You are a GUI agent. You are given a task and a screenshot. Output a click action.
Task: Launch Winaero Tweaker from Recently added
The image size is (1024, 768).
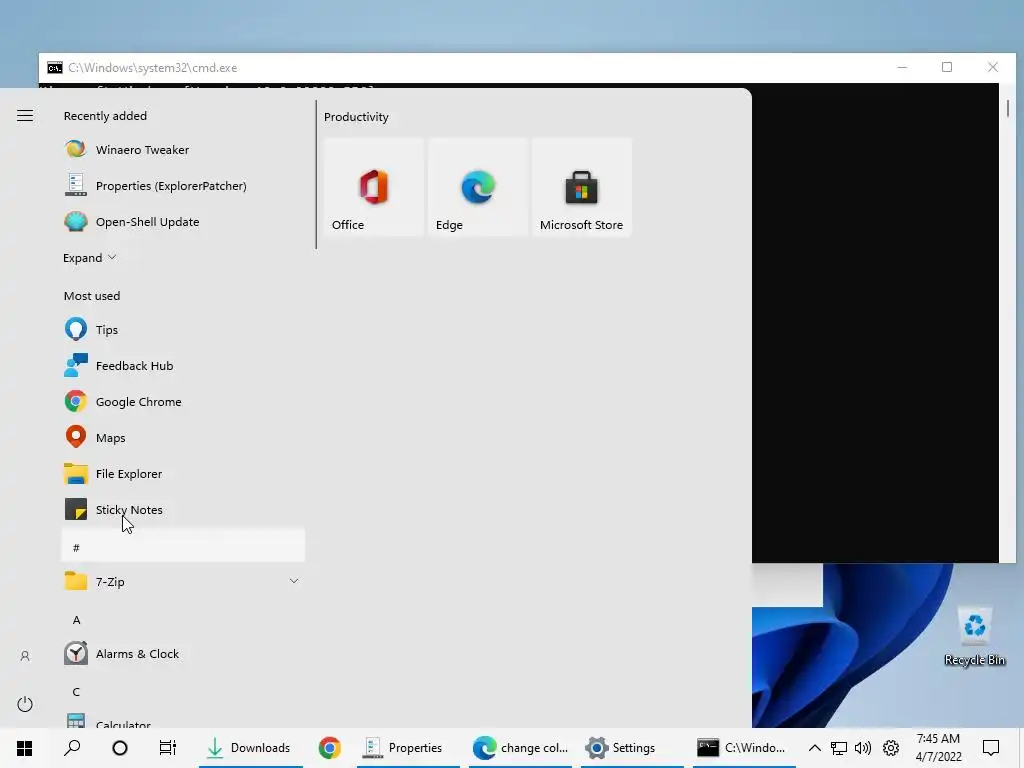coord(183,150)
